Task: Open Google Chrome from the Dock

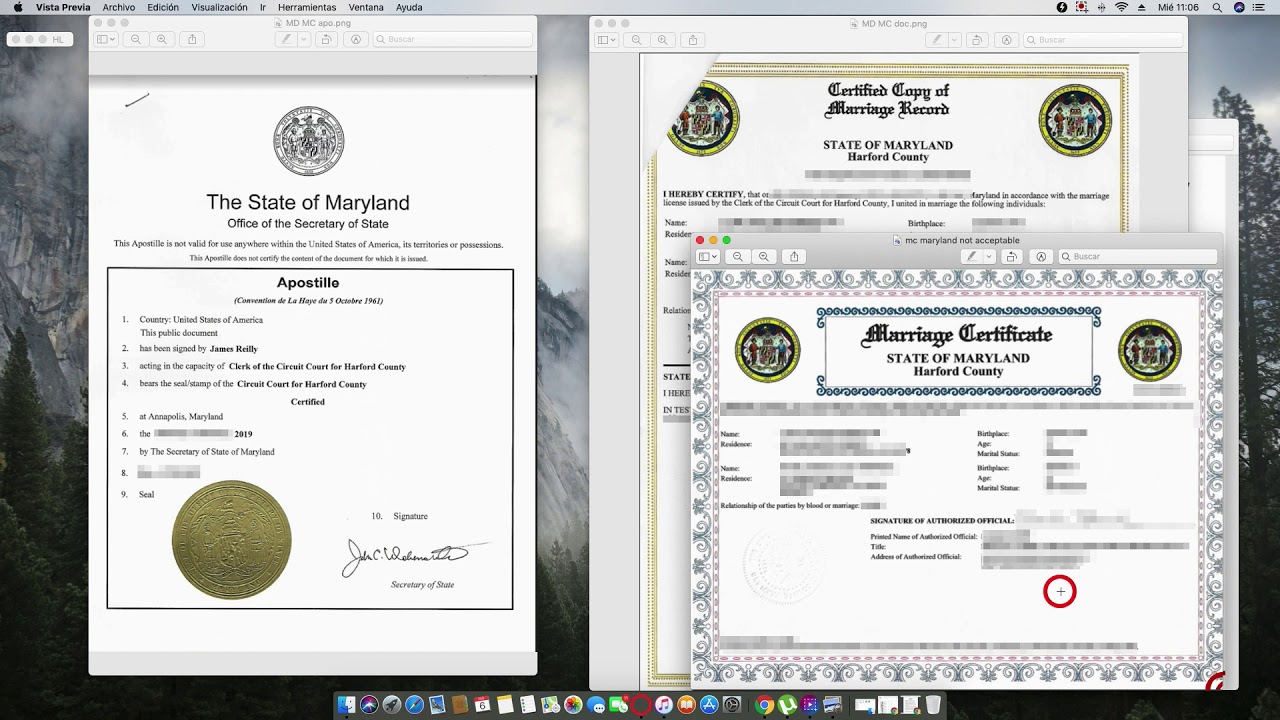Action: pos(764,705)
